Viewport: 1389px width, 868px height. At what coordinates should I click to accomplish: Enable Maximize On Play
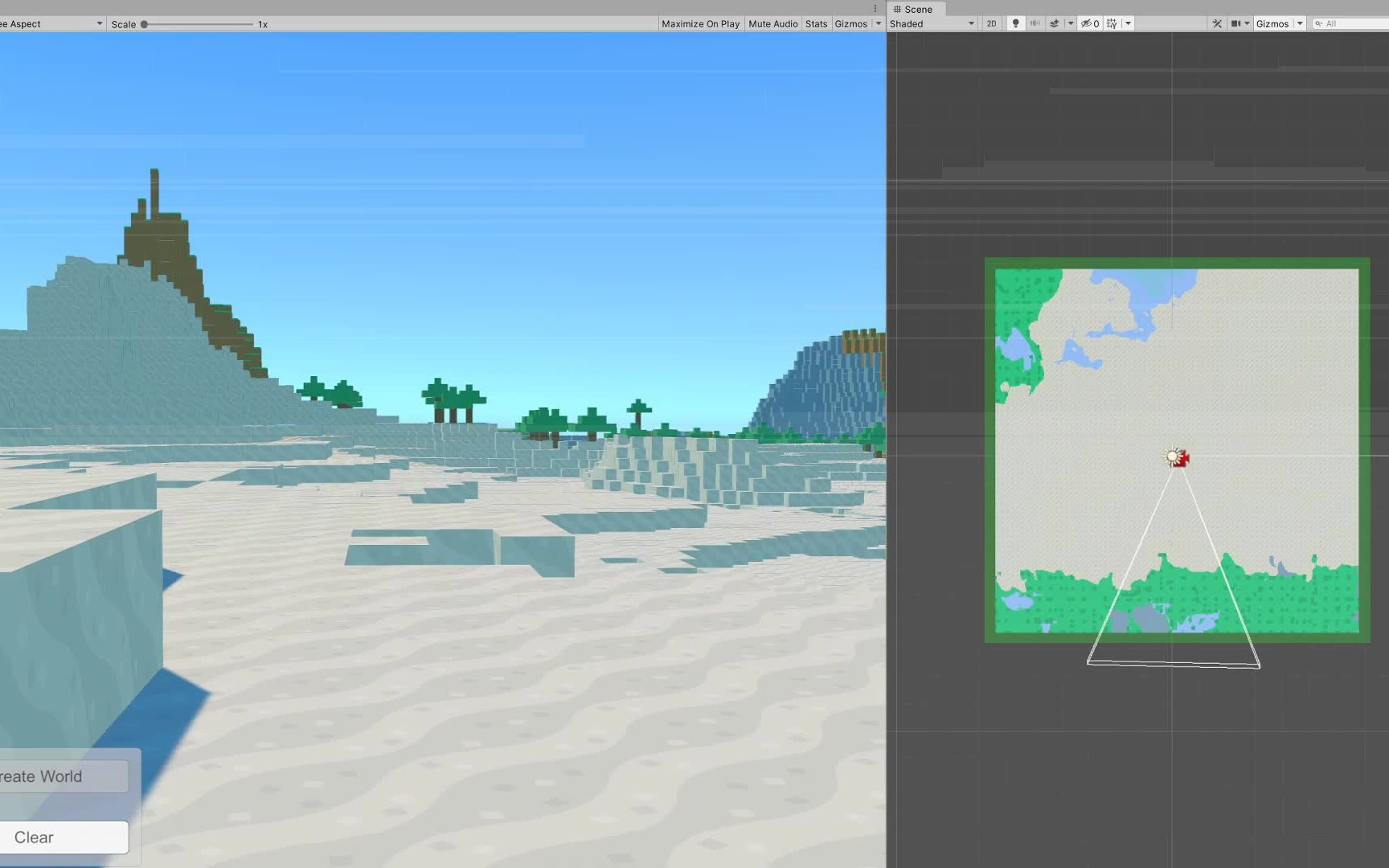point(699,23)
